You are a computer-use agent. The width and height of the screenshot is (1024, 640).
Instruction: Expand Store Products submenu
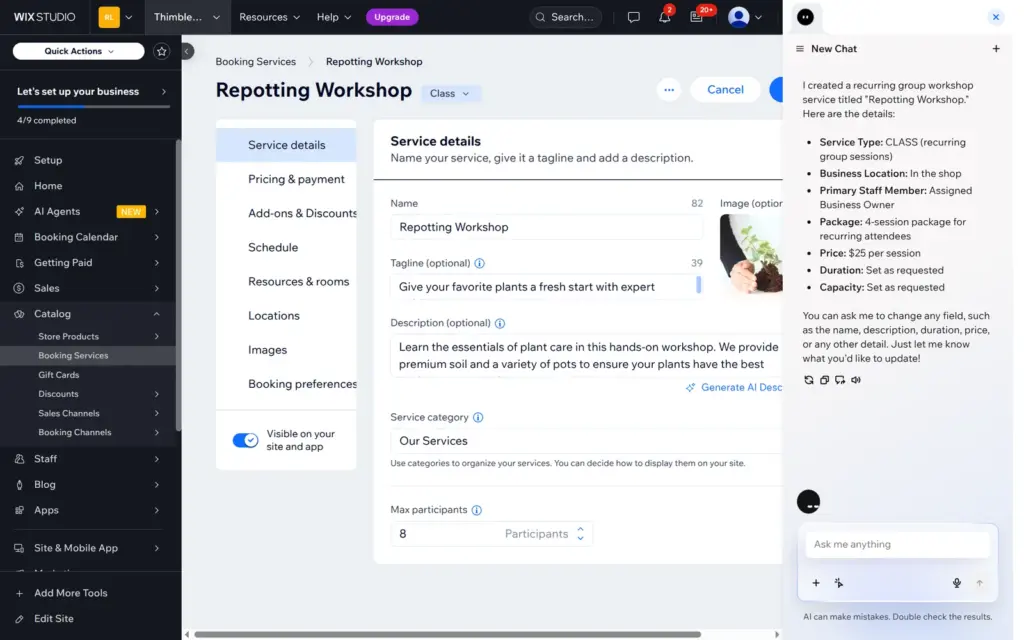157,336
